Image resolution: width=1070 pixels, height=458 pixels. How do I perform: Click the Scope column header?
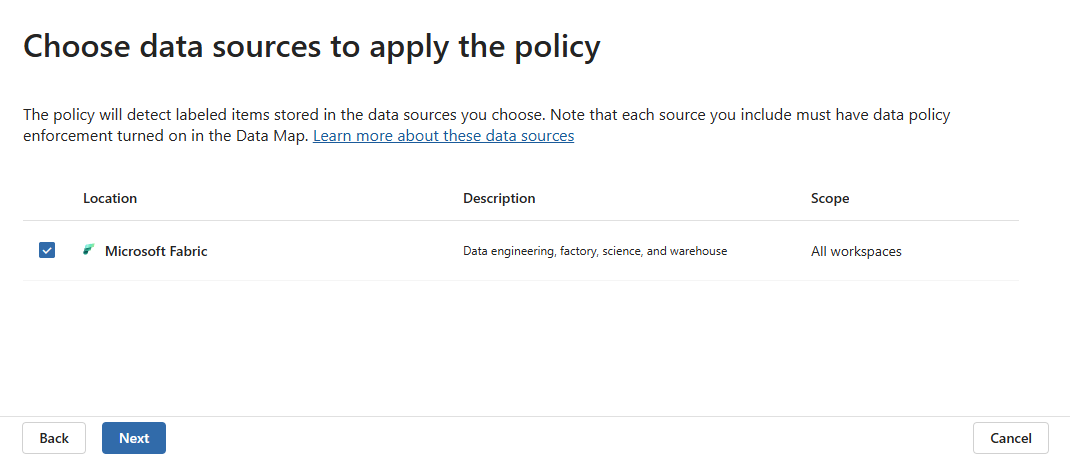pyautogui.click(x=830, y=198)
